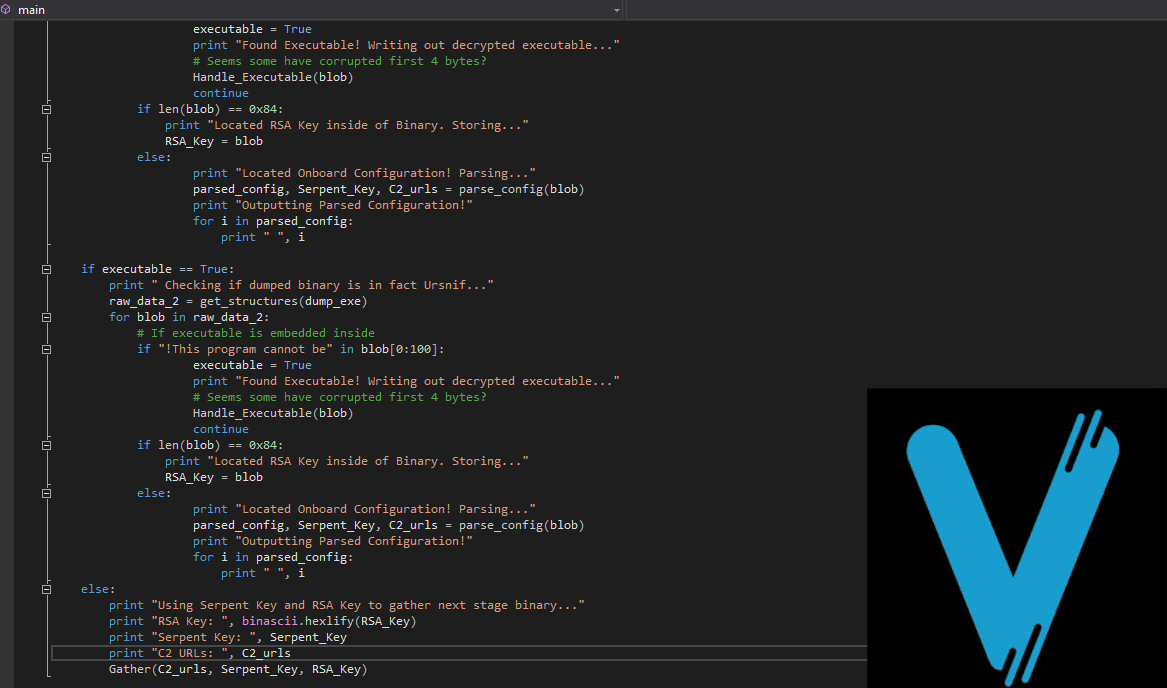Fold the second 'if len(blob) == 0x84' block
1167x688 pixels.
46,445
